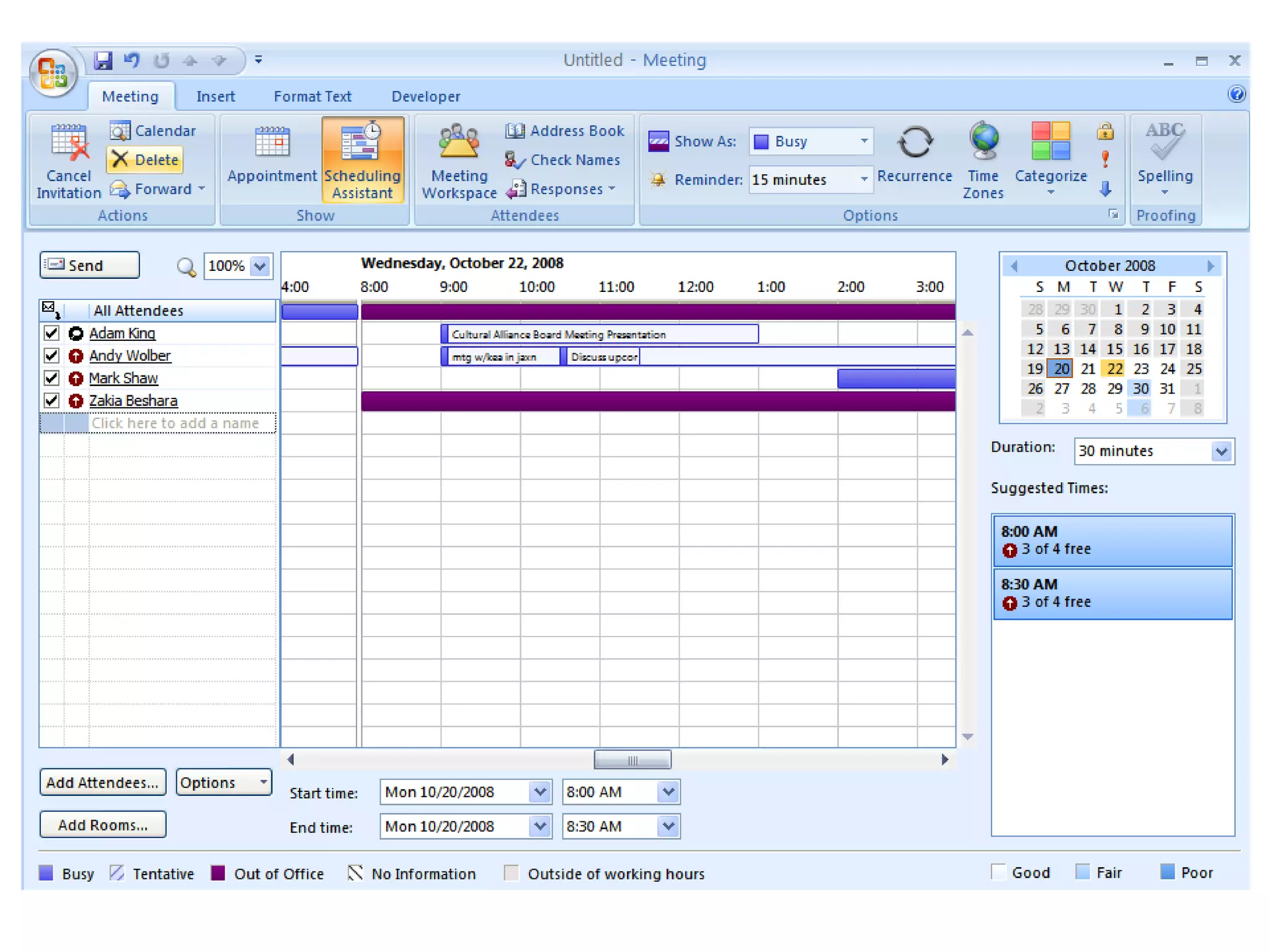The width and height of the screenshot is (1270, 952).
Task: Uncheck the Adam King attendee checkbox
Action: click(x=51, y=333)
